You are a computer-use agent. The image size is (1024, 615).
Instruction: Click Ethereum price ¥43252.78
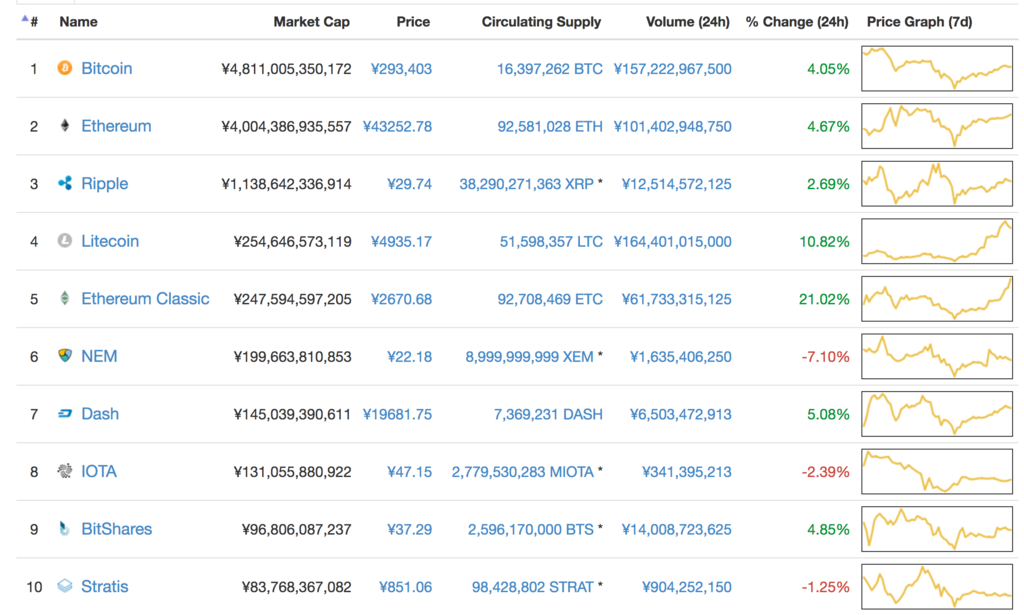[x=397, y=127]
